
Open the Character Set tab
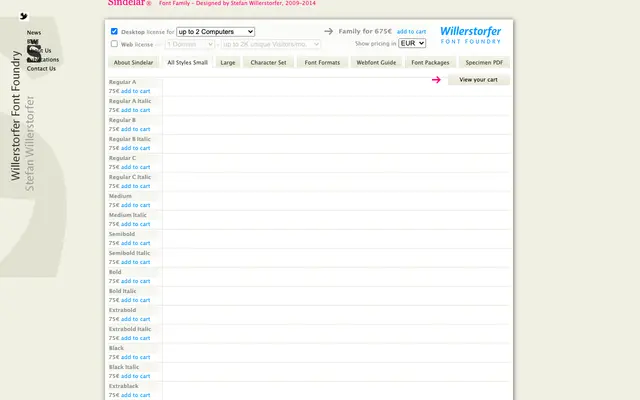(x=268, y=62)
